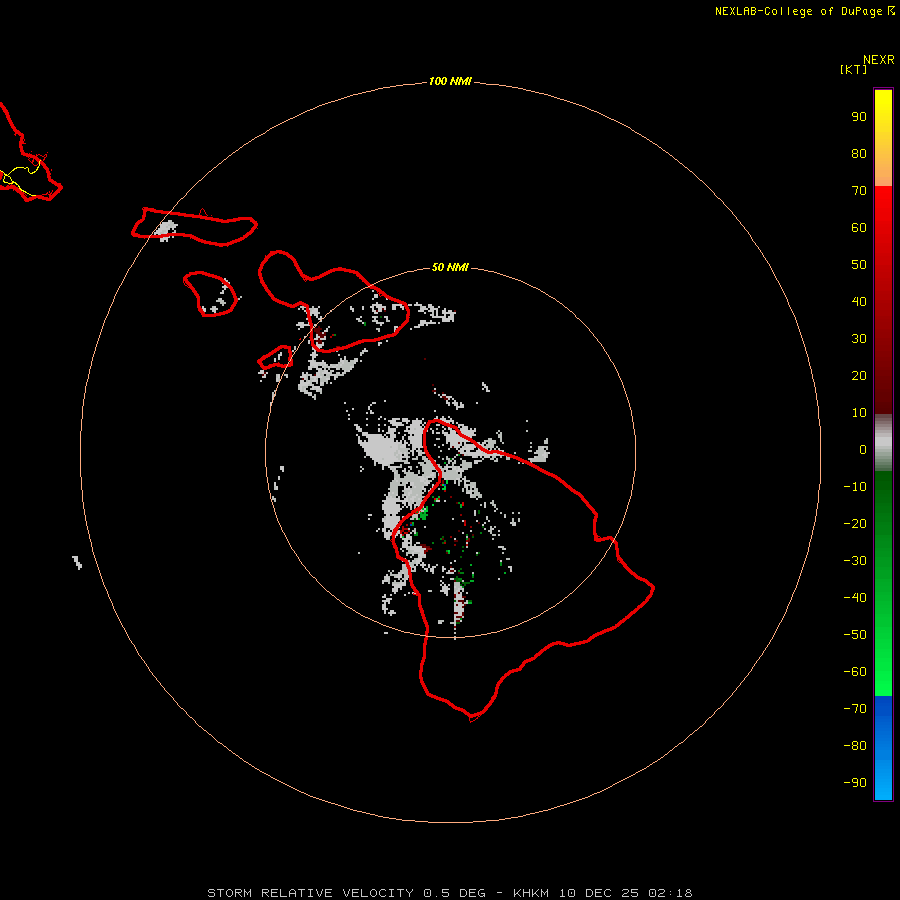Click the -70 value on the velocity scale
The image size is (900, 900).
pos(855,709)
